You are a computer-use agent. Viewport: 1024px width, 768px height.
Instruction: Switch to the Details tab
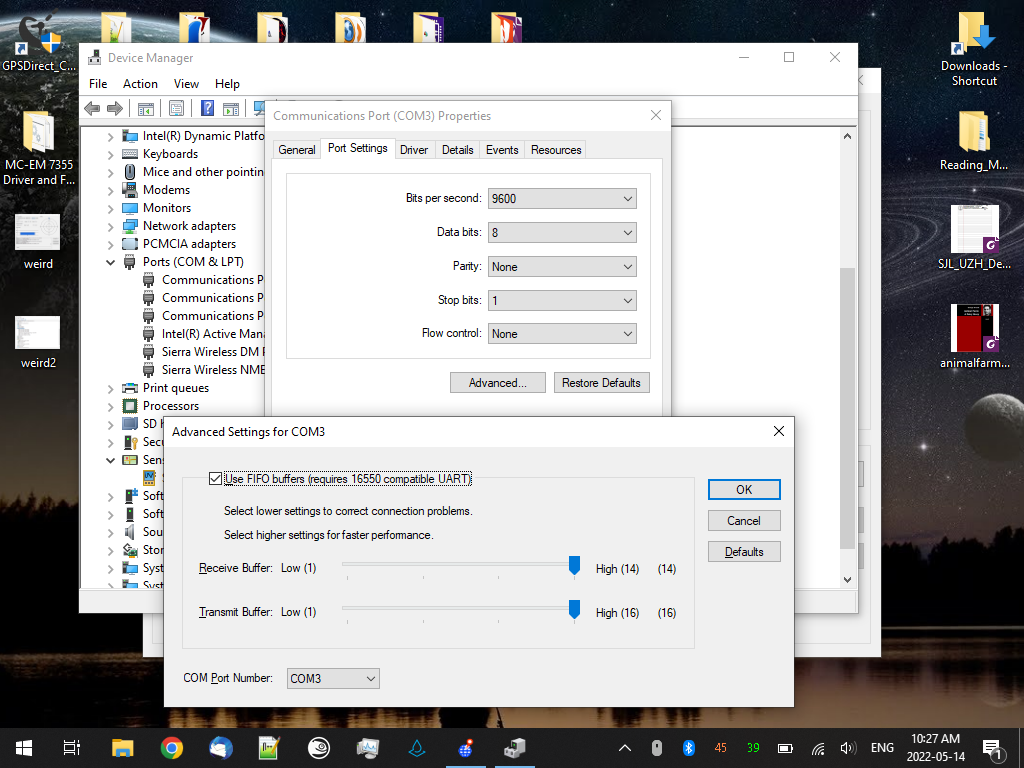pyautogui.click(x=457, y=150)
